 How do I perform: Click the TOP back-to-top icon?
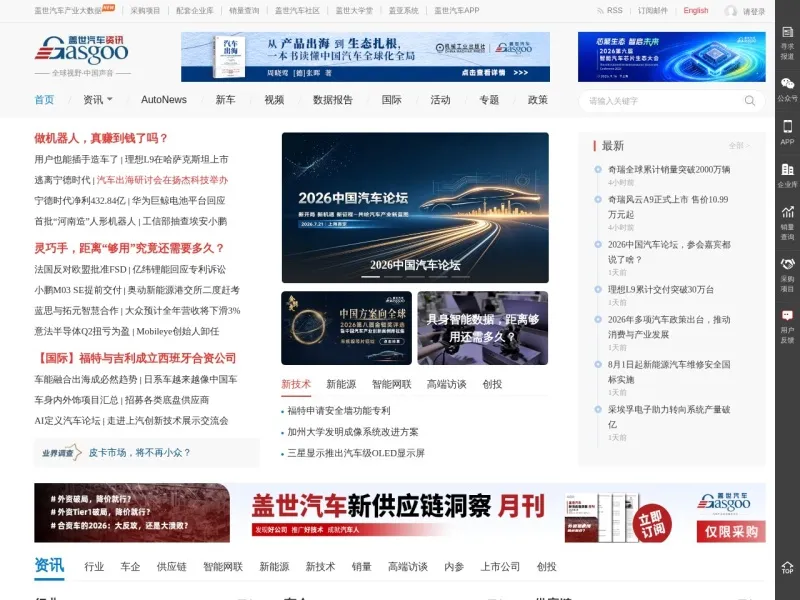click(x=787, y=567)
